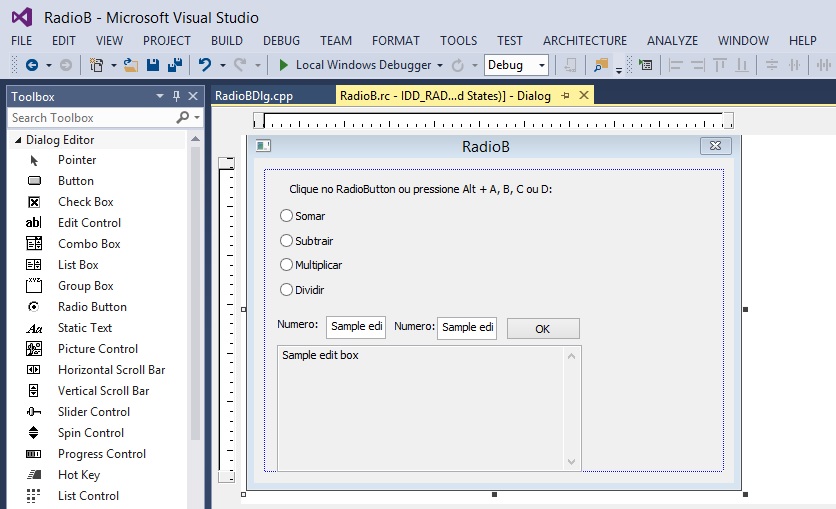Select the Pointer tool in Toolbox
The width and height of the screenshot is (836, 509).
(x=76, y=160)
